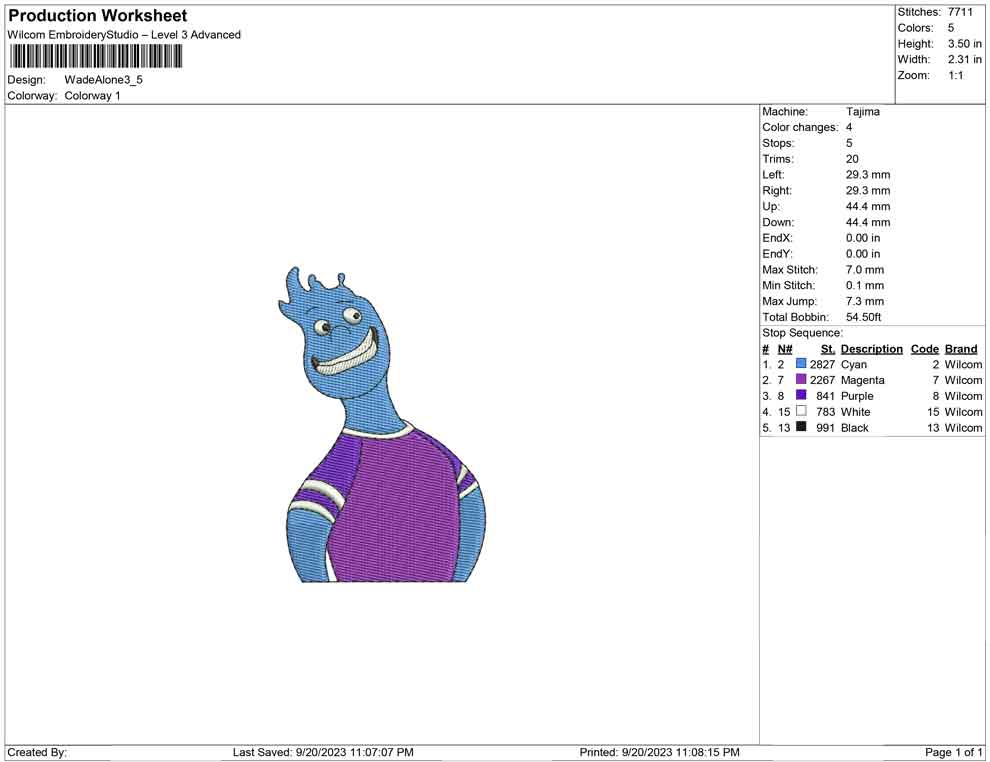
Task: Click the EndX value 0.00 in
Action: 863,238
